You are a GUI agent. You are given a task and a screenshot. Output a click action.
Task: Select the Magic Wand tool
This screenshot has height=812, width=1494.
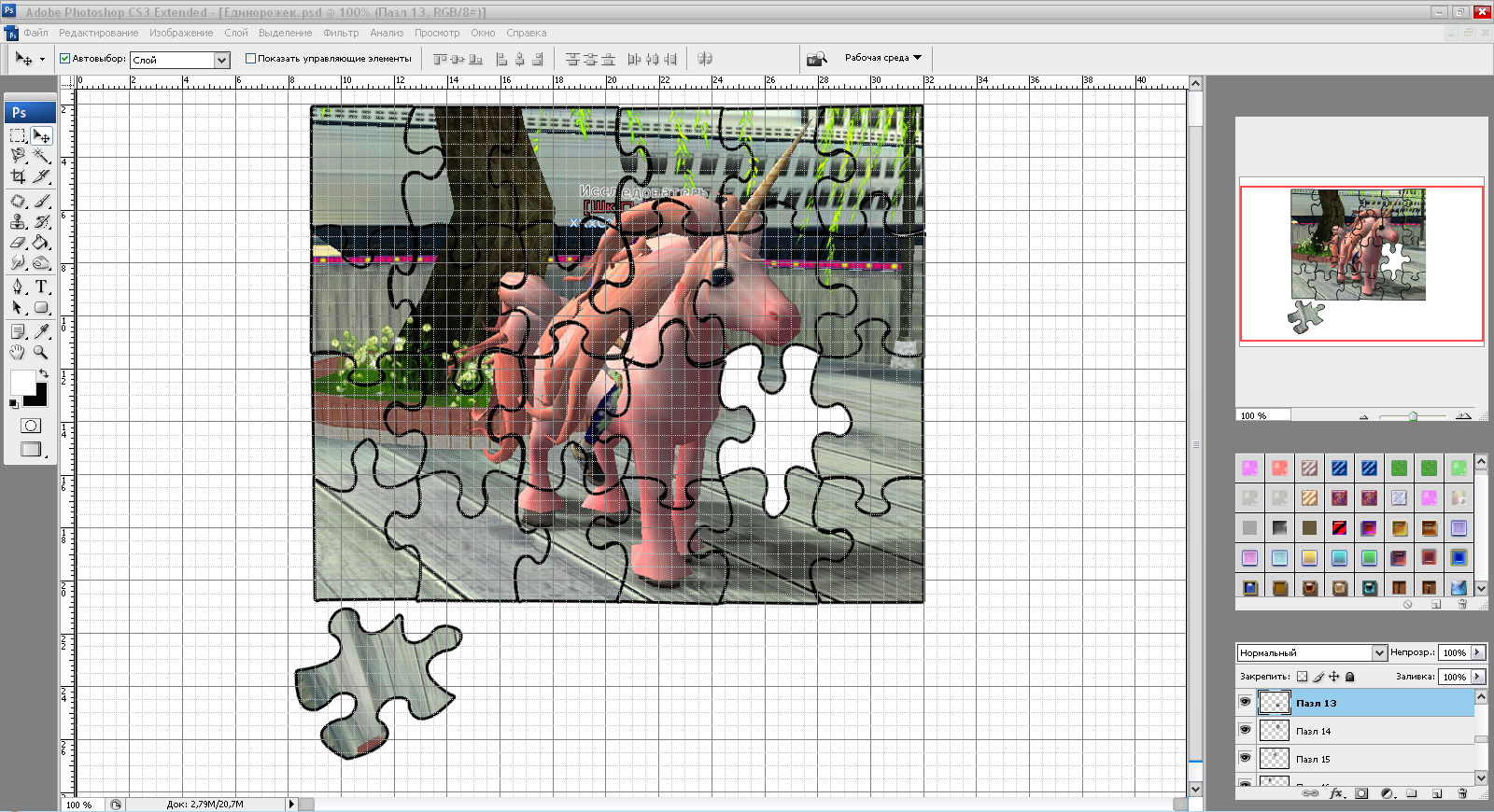tap(41, 156)
